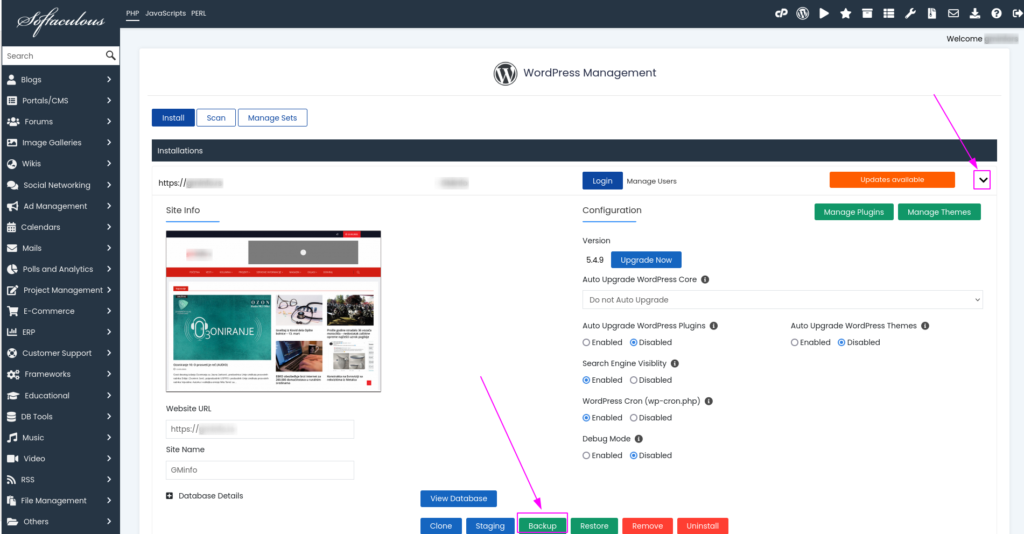
Task: Click the Staging button
Action: click(x=490, y=526)
